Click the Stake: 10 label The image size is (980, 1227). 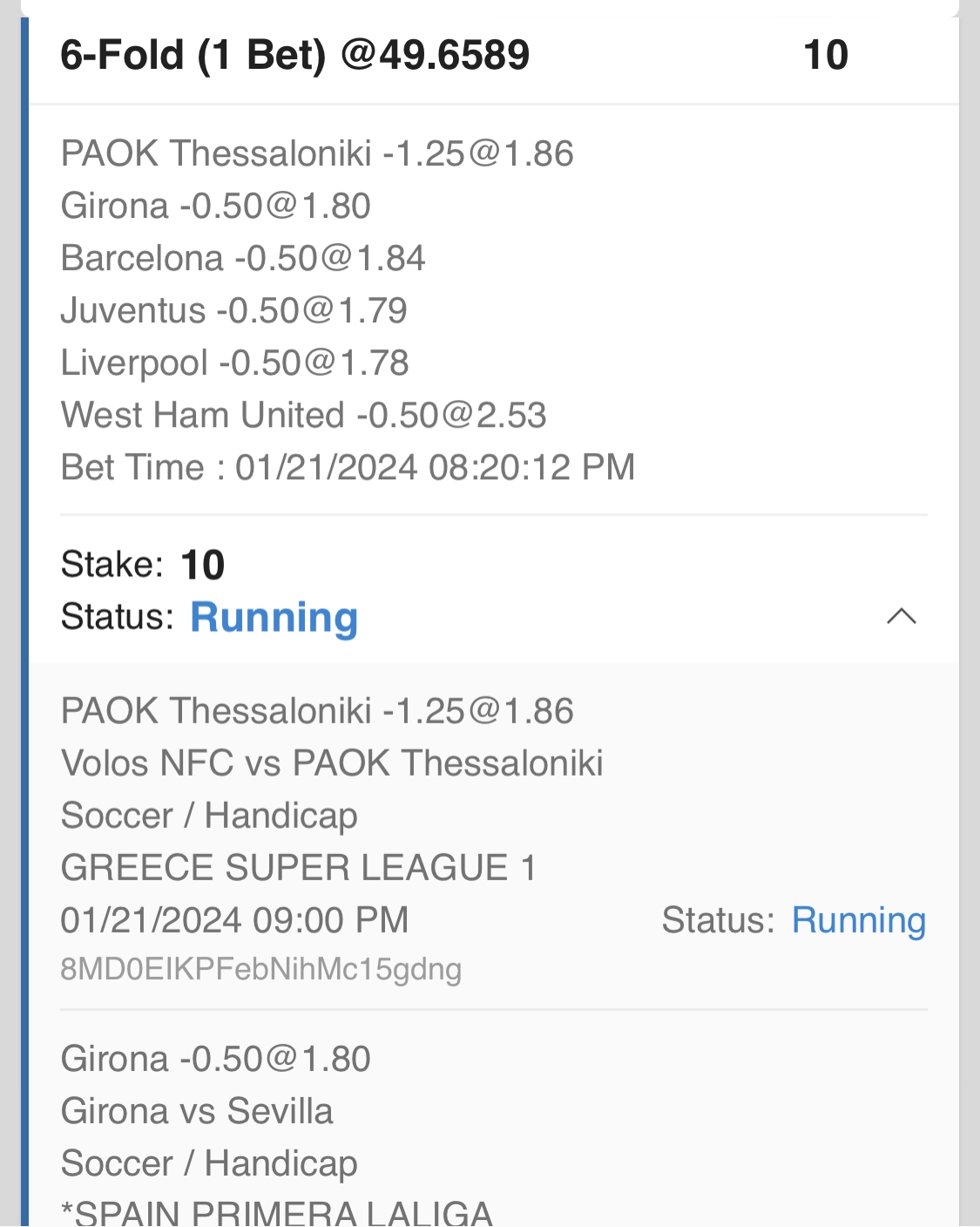143,565
